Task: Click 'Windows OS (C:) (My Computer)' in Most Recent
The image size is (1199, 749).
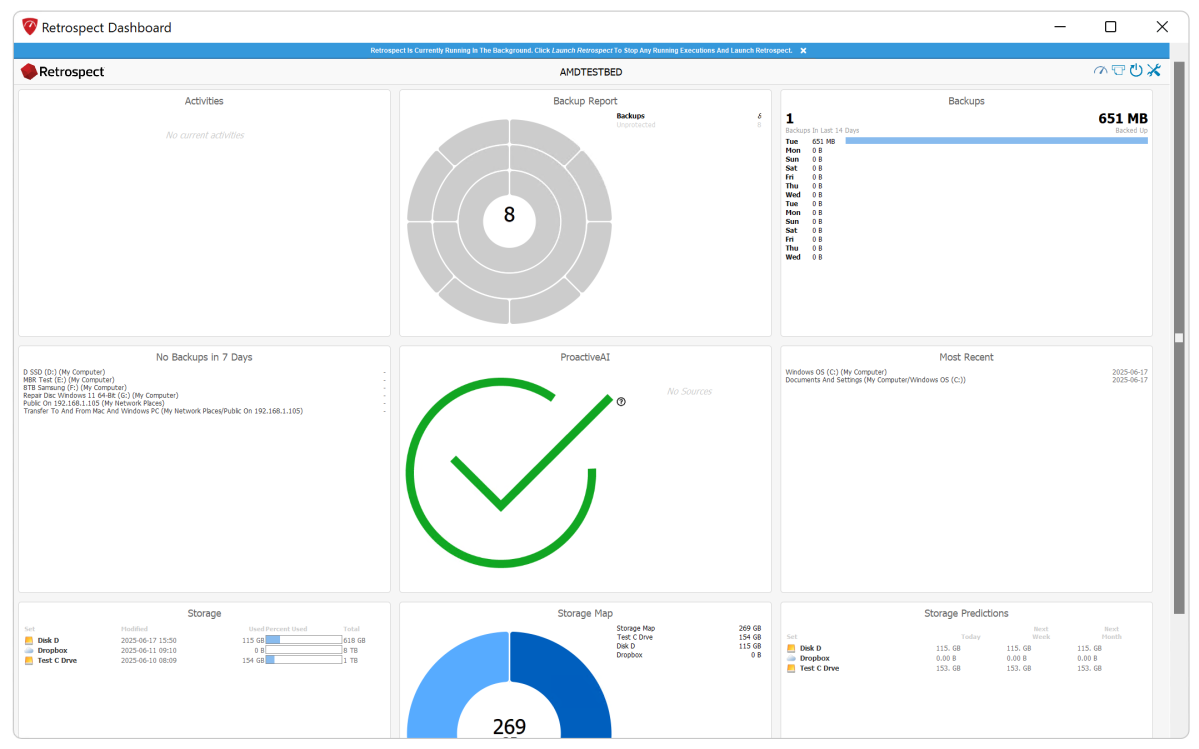Action: click(x=836, y=372)
